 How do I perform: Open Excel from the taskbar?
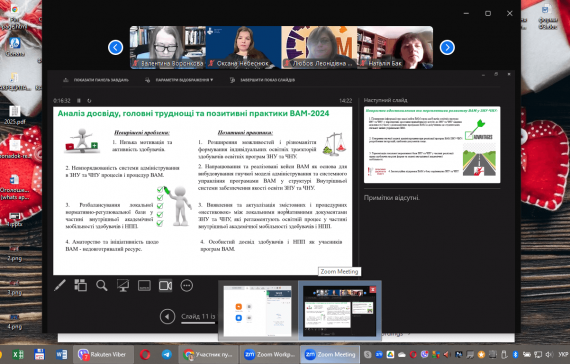tap(18, 354)
